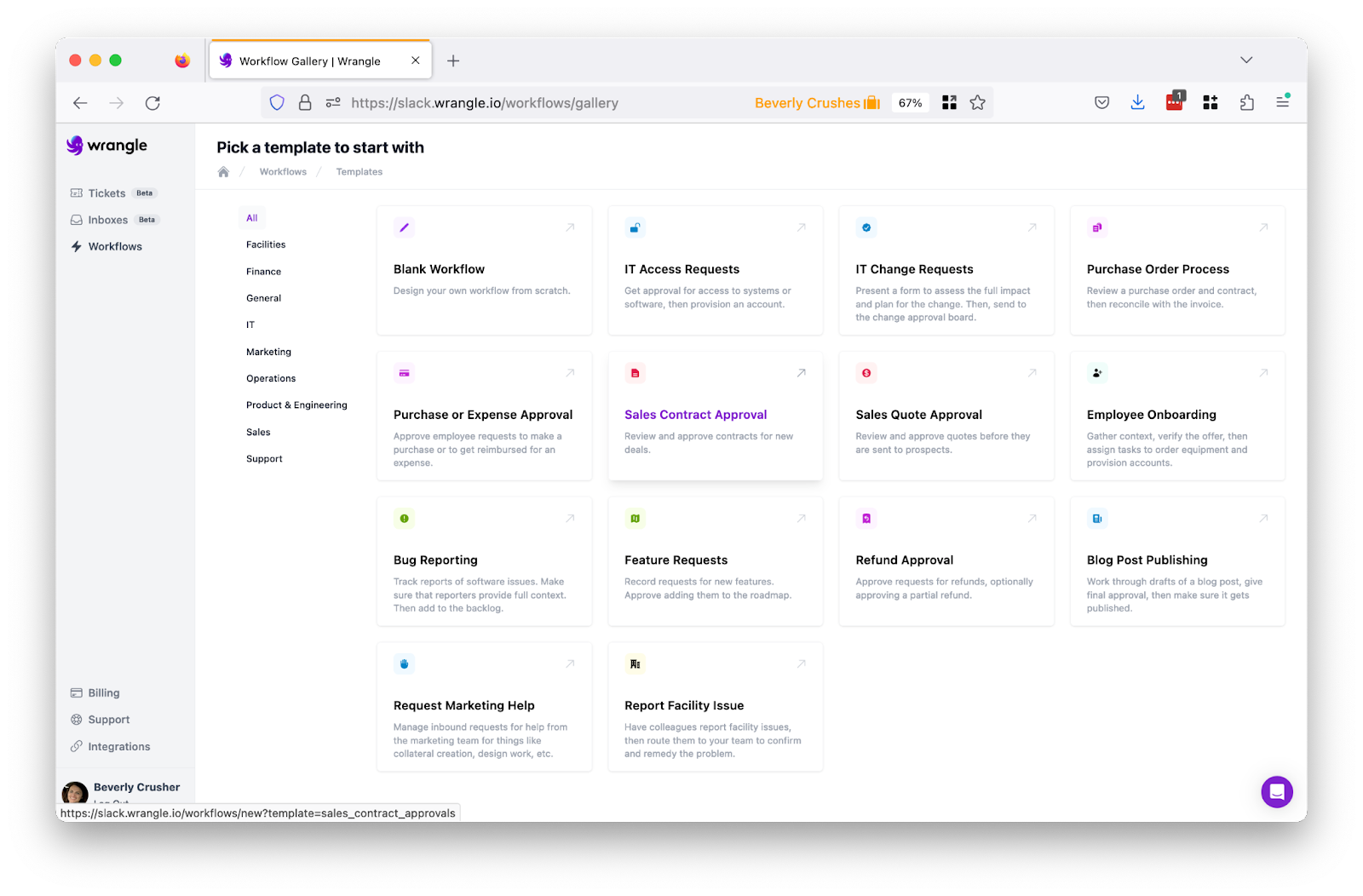Click the Purchase Order Process icon
The height and width of the screenshot is (896, 1363).
coord(1097,227)
